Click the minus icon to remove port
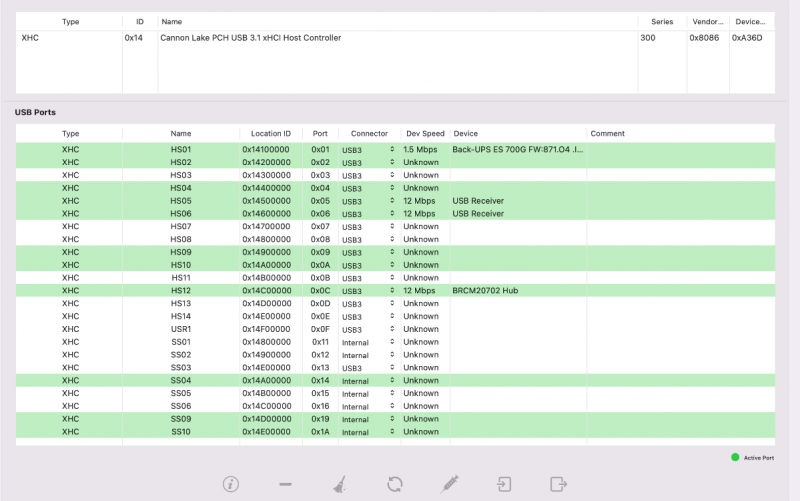 tap(285, 484)
